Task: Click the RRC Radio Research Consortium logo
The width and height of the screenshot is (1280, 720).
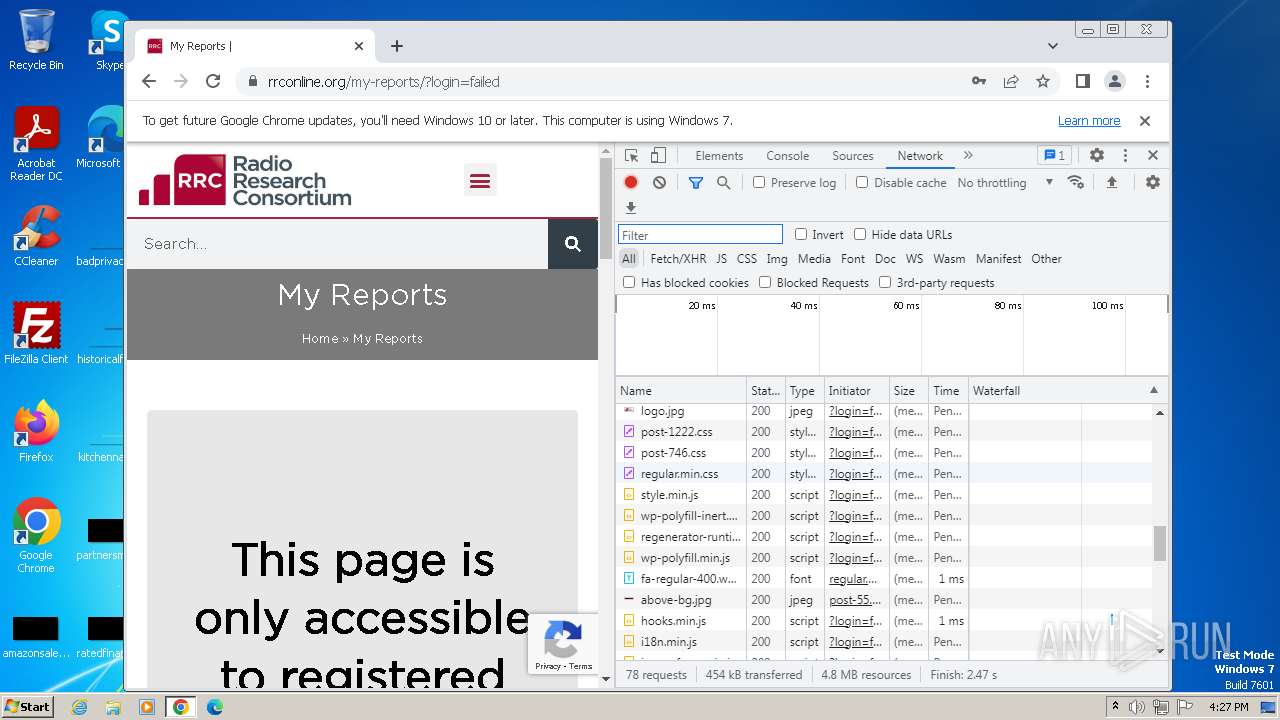Action: pos(245,180)
